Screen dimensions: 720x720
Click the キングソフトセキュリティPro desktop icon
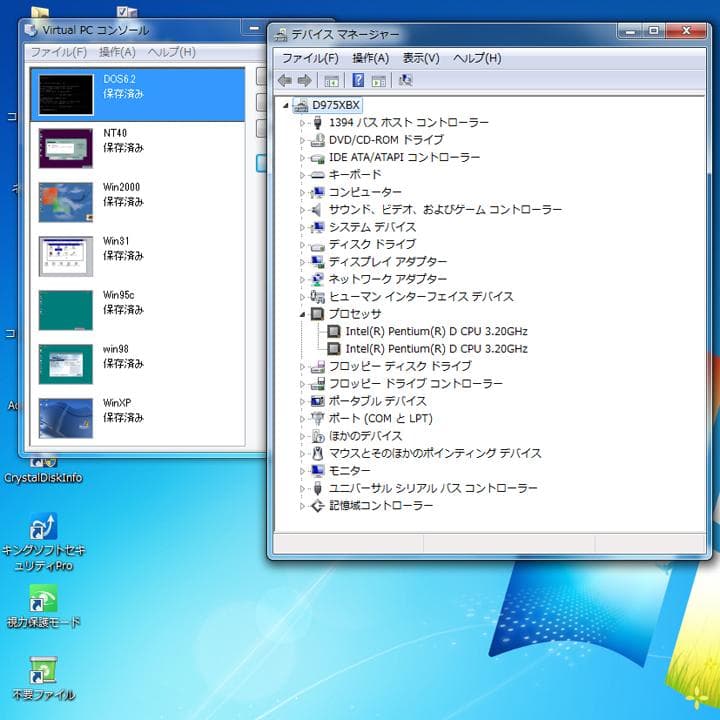(44, 527)
